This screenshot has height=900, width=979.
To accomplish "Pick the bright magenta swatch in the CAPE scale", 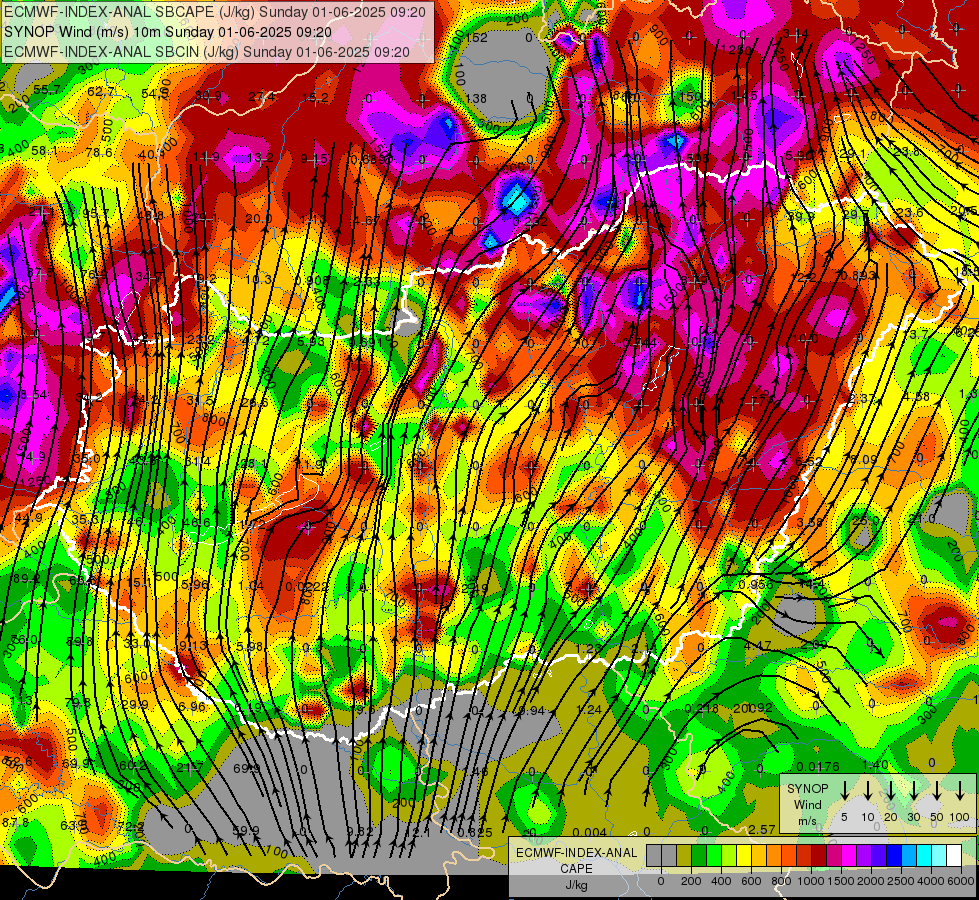I will coord(849,855).
